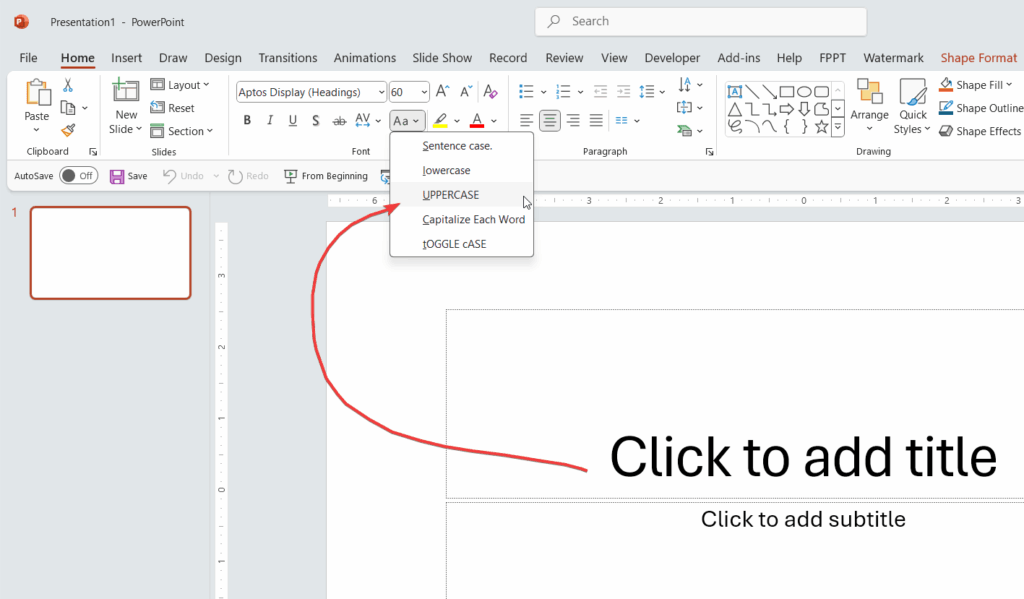Expand the bullets list dropdown arrow

pyautogui.click(x=543, y=92)
